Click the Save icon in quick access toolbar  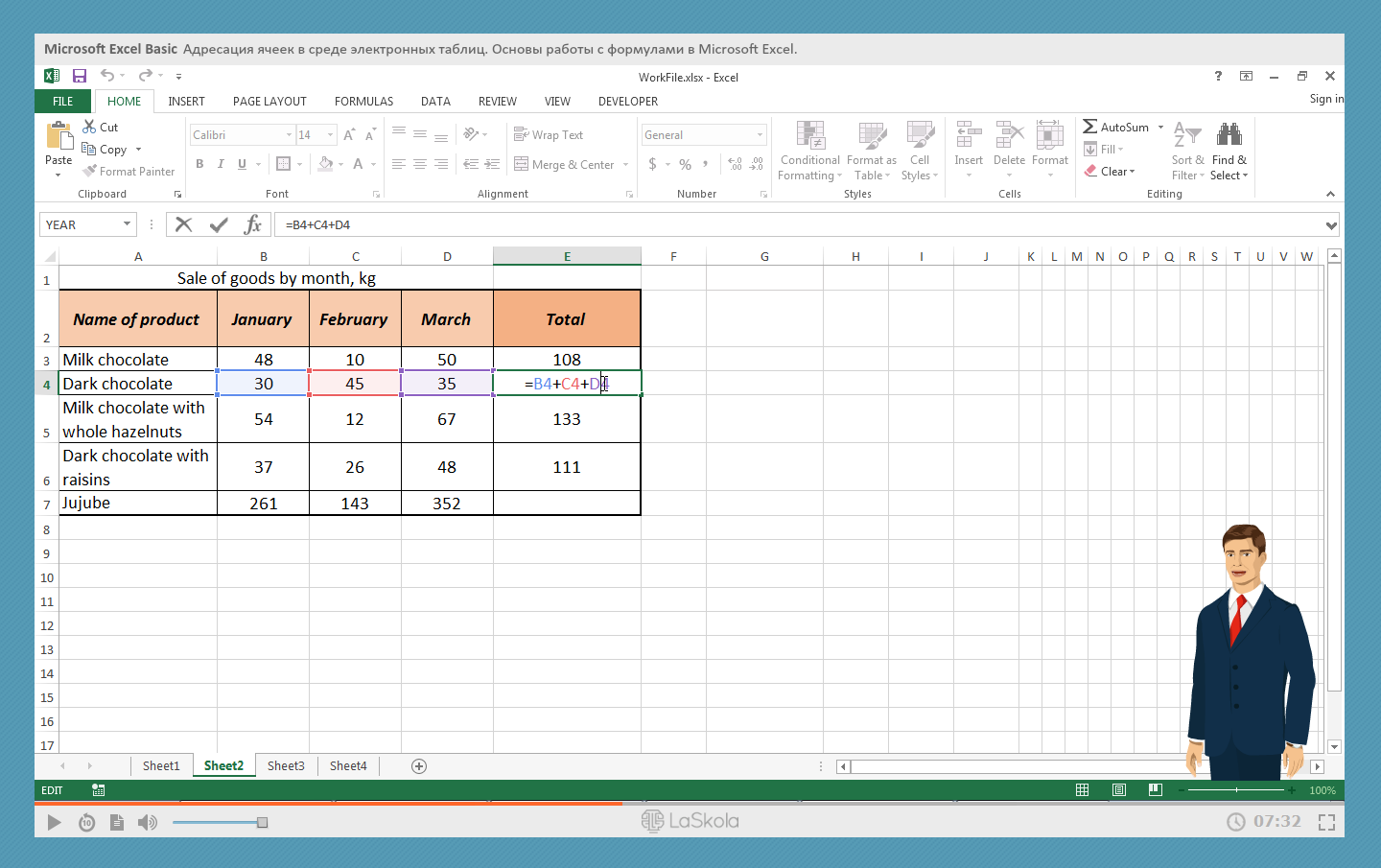coord(80,76)
